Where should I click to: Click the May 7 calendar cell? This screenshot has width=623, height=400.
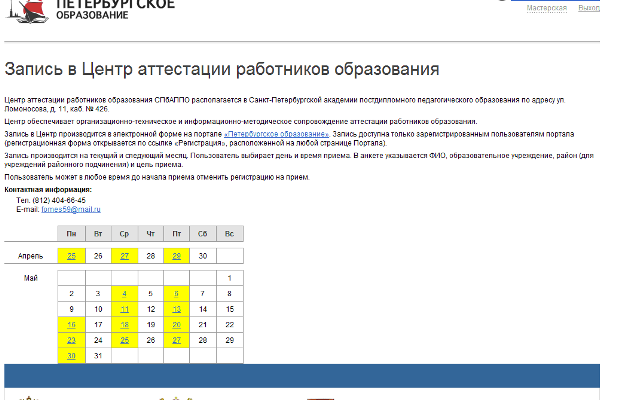203,294
